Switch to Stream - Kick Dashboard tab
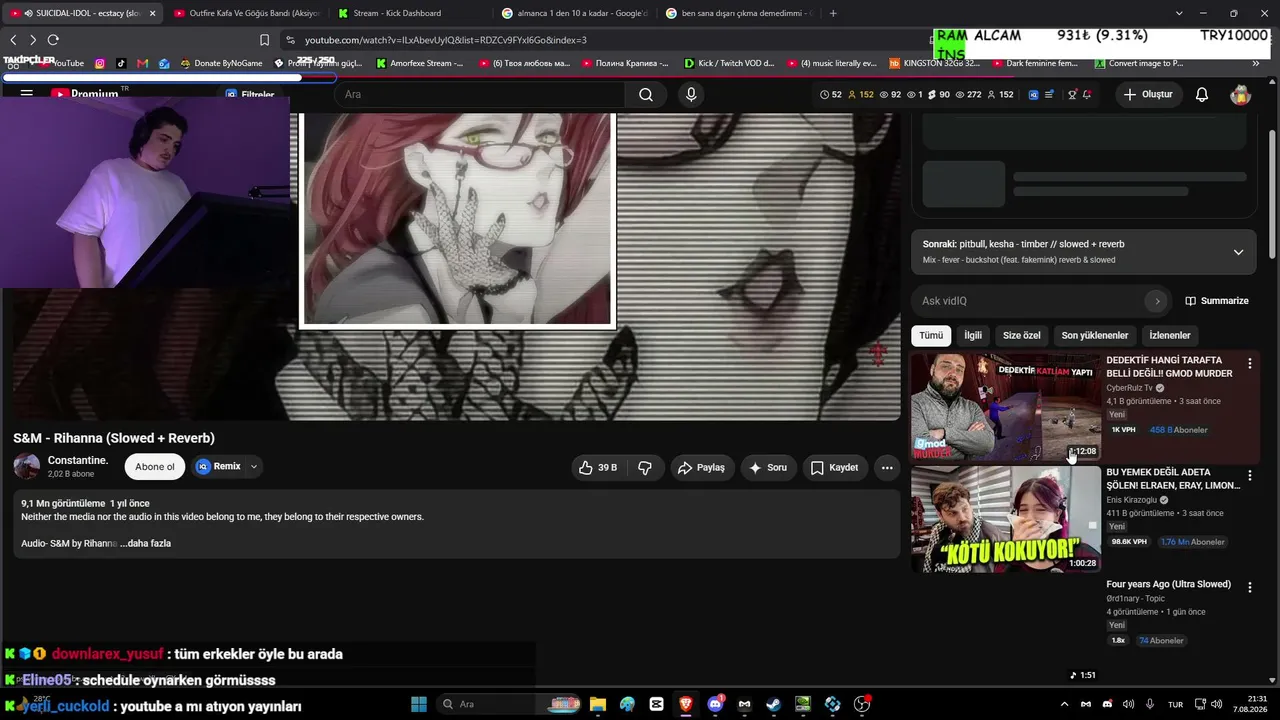 (x=408, y=13)
